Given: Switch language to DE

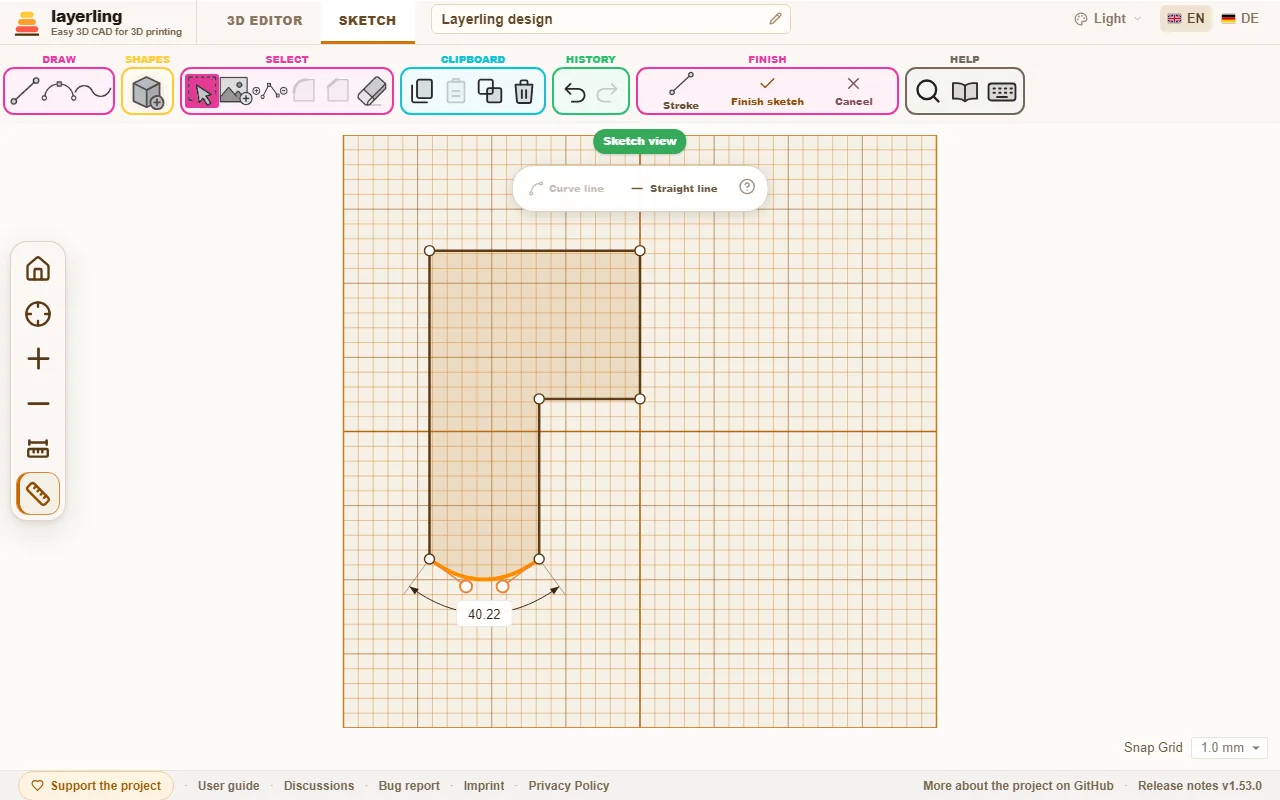Looking at the screenshot, I should click(1240, 19).
